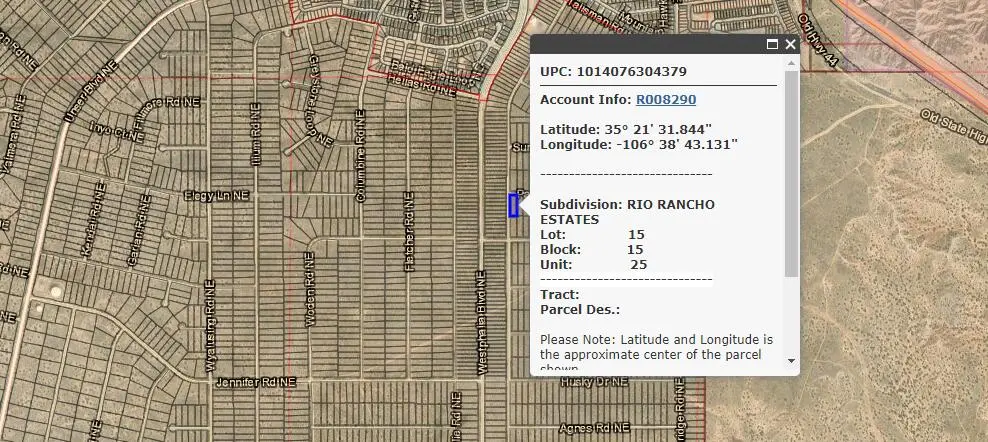Maximize the parcel info popup
Image resolution: width=988 pixels, height=442 pixels.
click(772, 44)
